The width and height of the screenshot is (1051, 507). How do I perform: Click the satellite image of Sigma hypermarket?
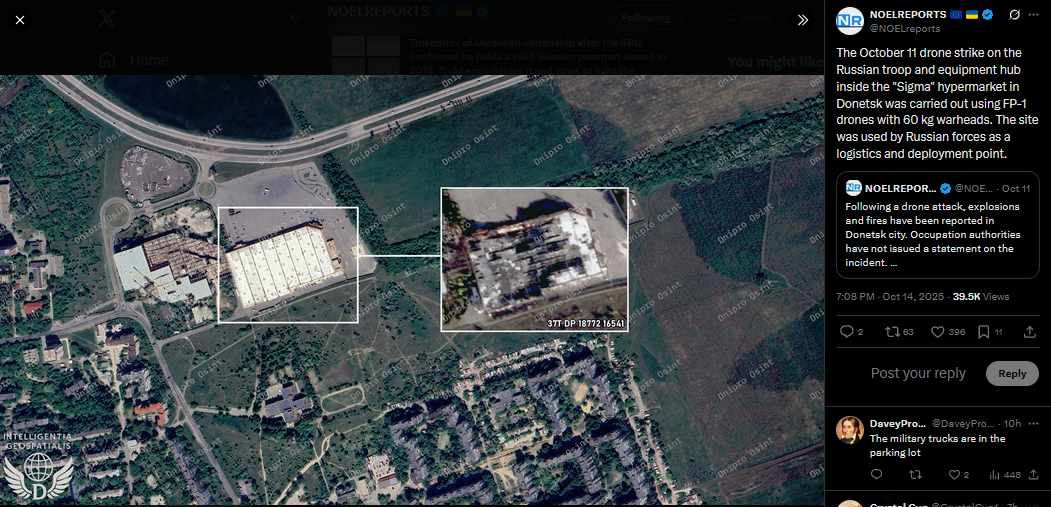[412, 290]
